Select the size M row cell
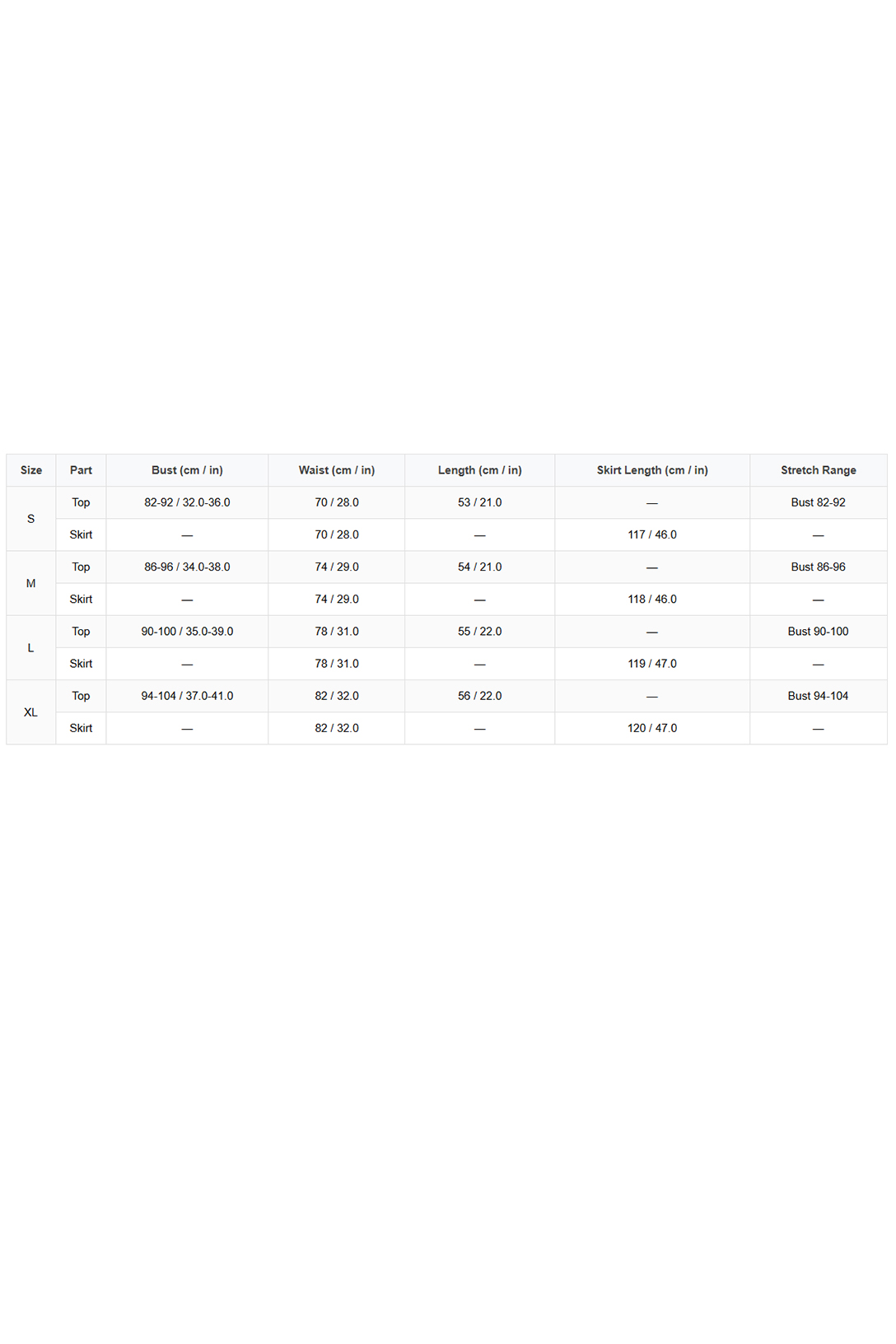Viewport: 896px width, 1344px height. (x=31, y=583)
